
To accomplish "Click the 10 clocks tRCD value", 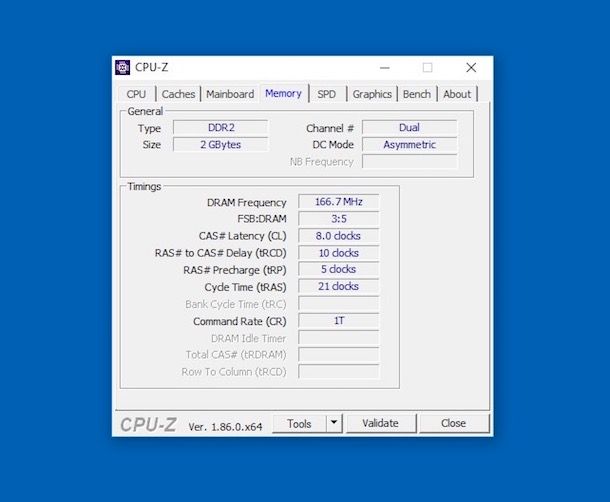I will 339,253.
